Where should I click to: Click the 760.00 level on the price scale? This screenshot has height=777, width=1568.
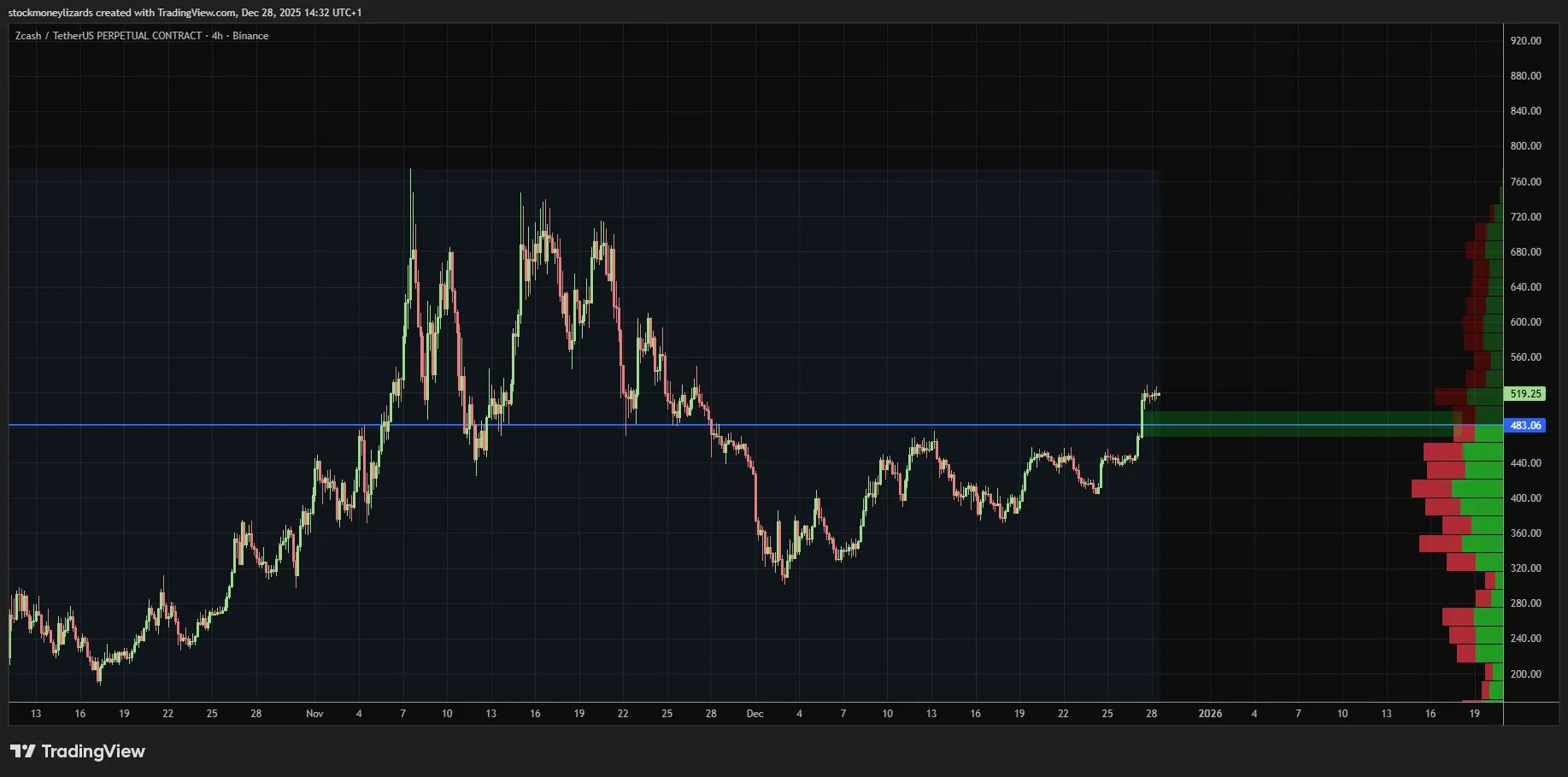pyautogui.click(x=1530, y=181)
